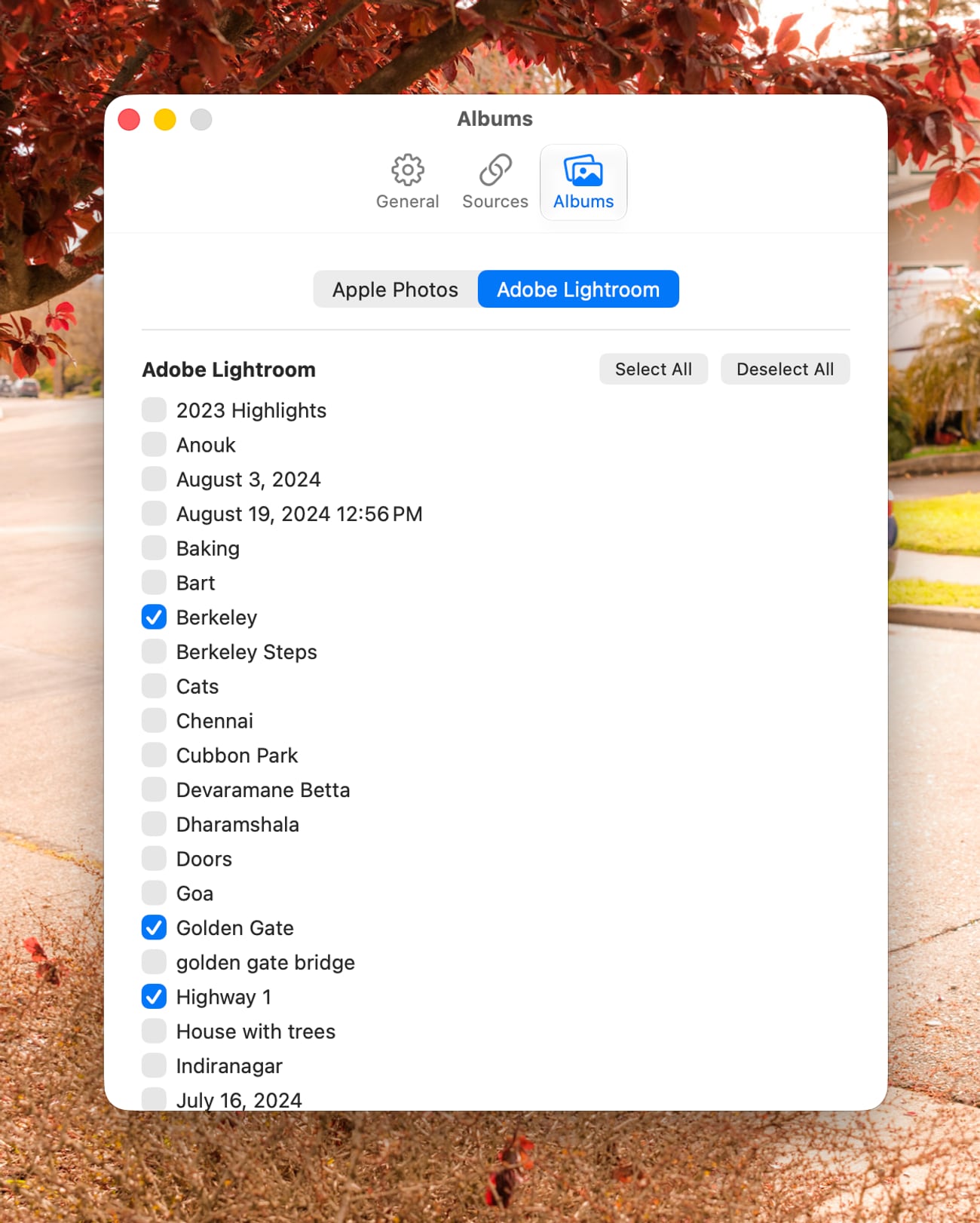Viewport: 980px width, 1223px height.
Task: Check the Cubbon Park checkbox
Action: click(x=155, y=756)
